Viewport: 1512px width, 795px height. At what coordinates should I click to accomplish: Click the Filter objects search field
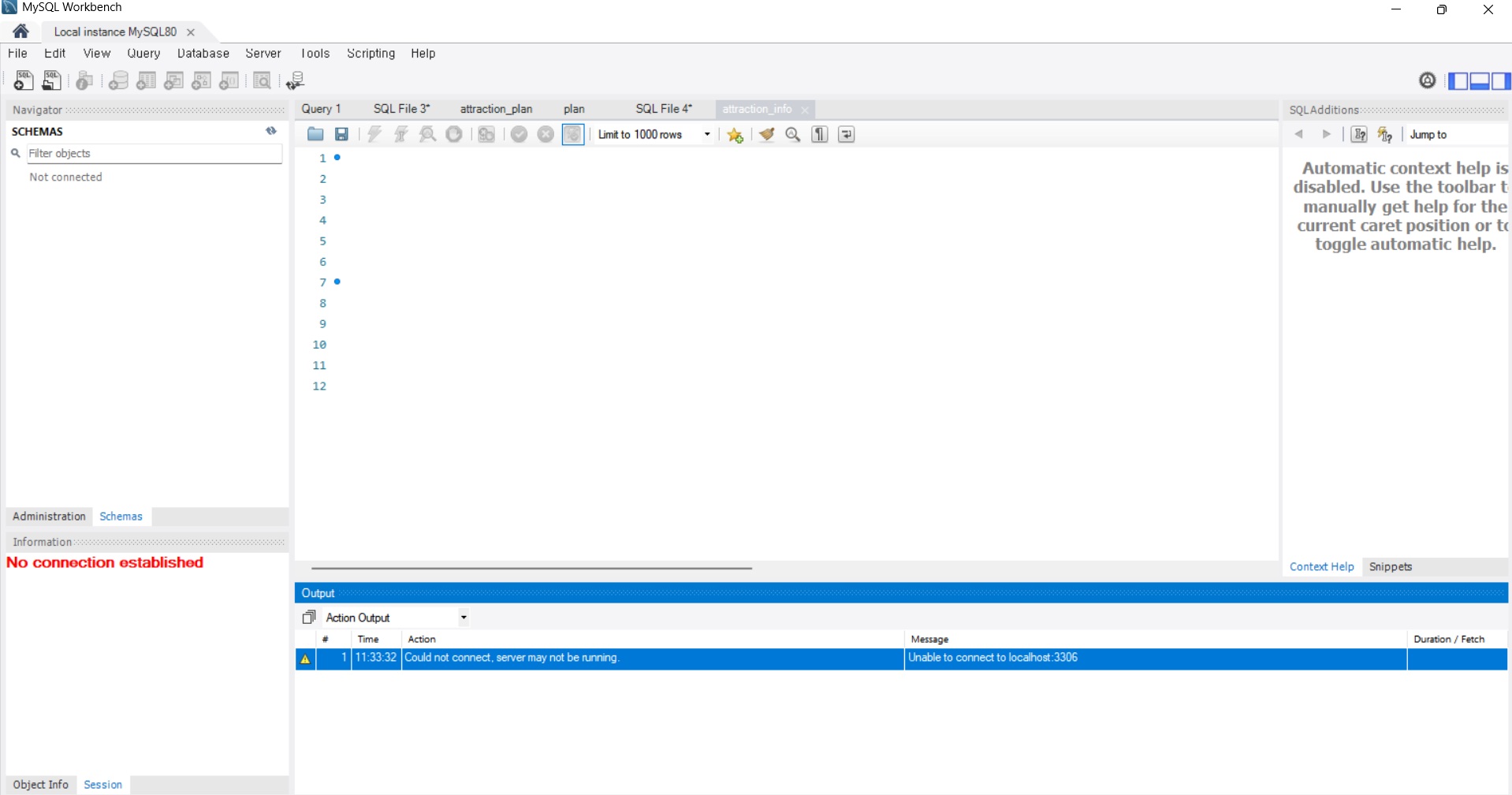(x=155, y=153)
